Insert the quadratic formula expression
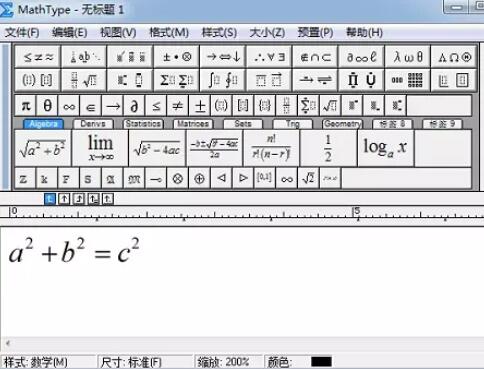The width and height of the screenshot is (484, 369). click(x=214, y=148)
